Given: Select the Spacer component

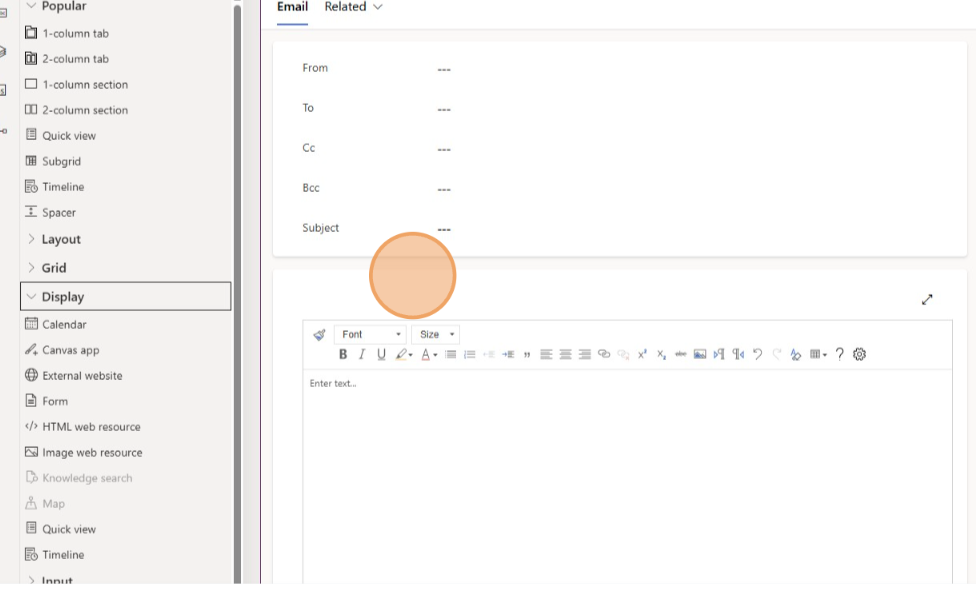Looking at the screenshot, I should (50, 212).
